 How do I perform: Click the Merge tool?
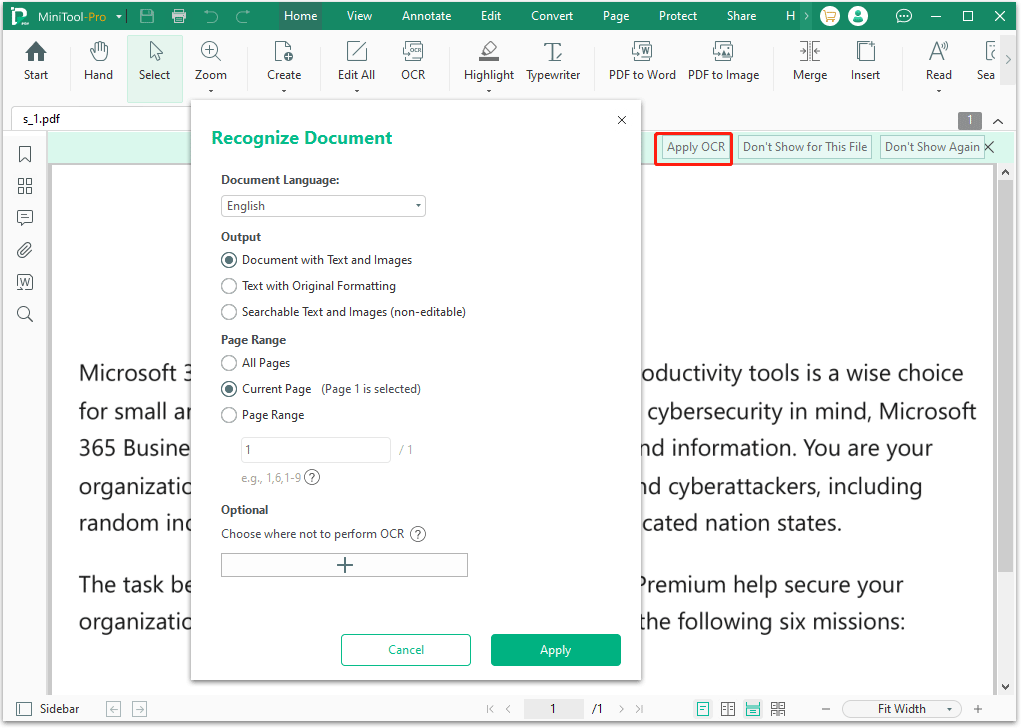(x=810, y=62)
